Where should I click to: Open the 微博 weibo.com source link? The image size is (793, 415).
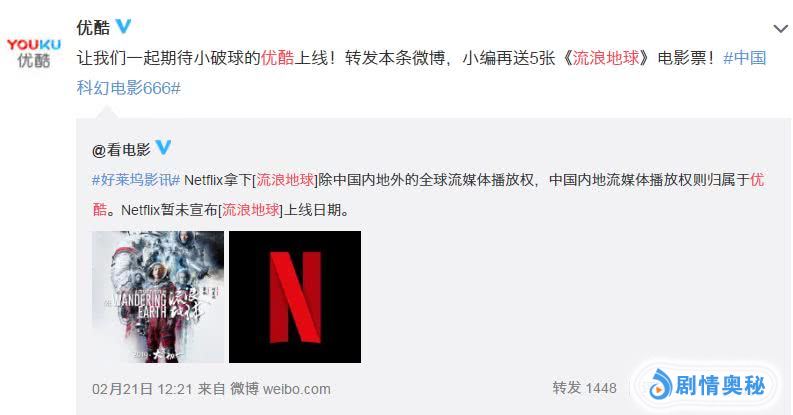pyautogui.click(x=280, y=389)
